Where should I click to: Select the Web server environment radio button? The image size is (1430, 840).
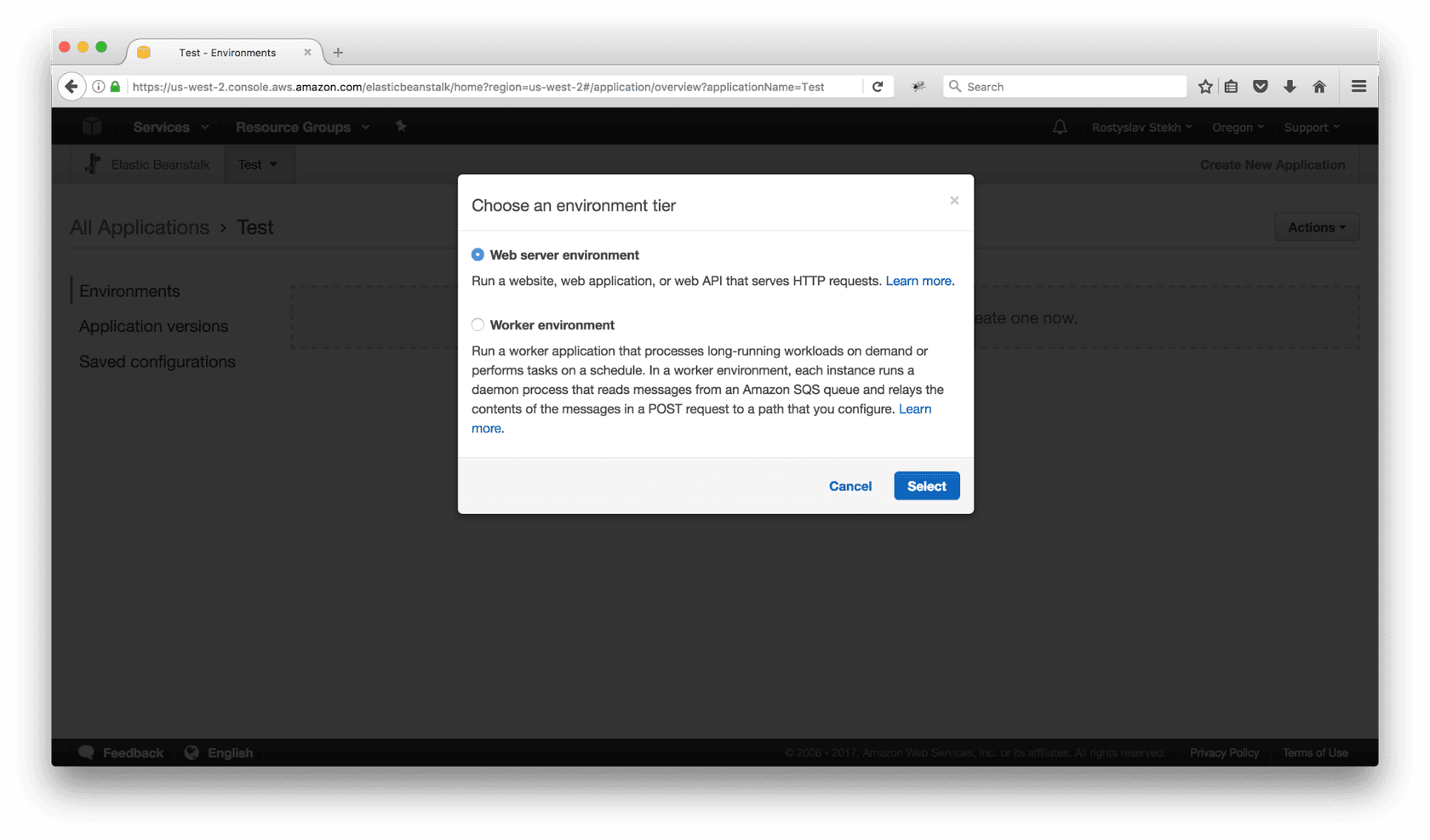click(478, 254)
